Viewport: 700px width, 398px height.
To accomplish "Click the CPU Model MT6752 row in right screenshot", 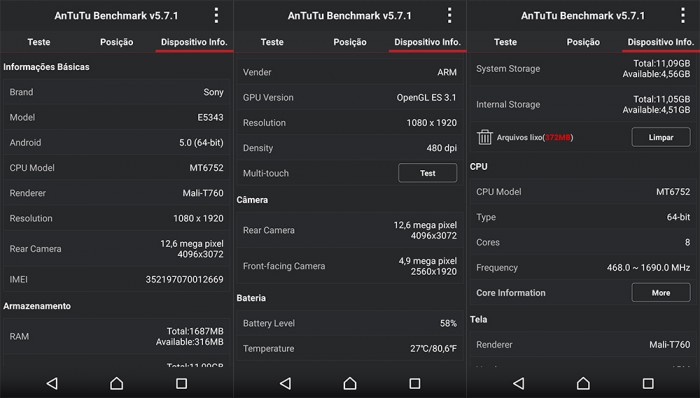I will pyautogui.click(x=583, y=192).
